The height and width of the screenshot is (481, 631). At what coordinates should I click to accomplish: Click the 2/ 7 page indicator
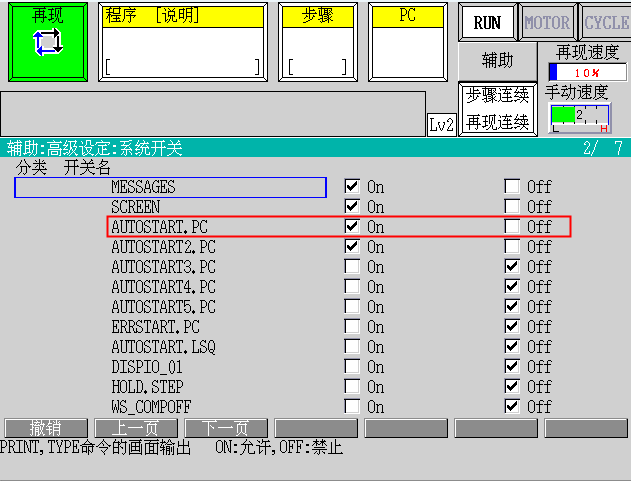pyautogui.click(x=603, y=148)
